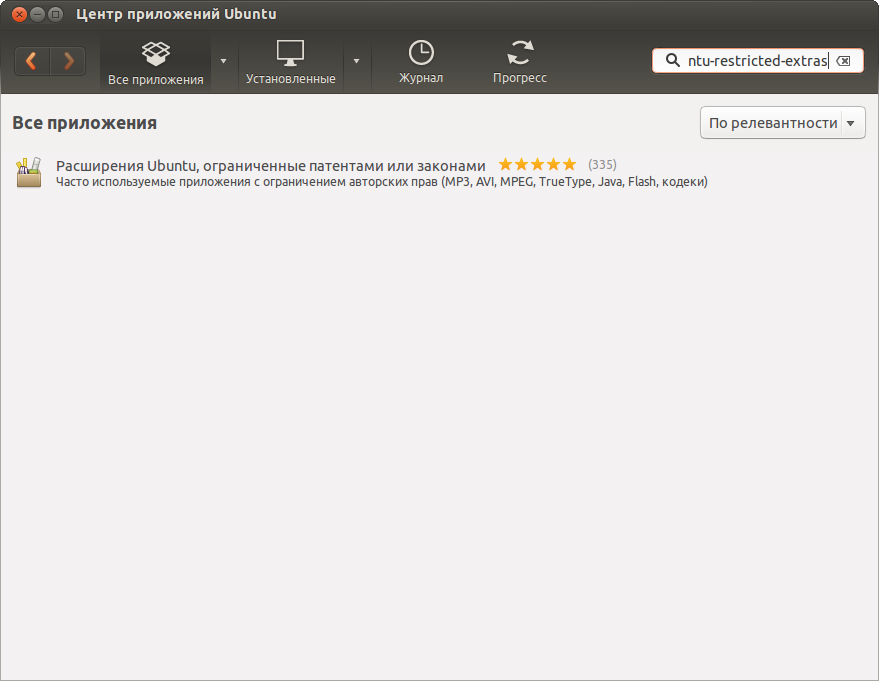Click the 335 reviews count
This screenshot has width=879, height=681.
coord(602,164)
